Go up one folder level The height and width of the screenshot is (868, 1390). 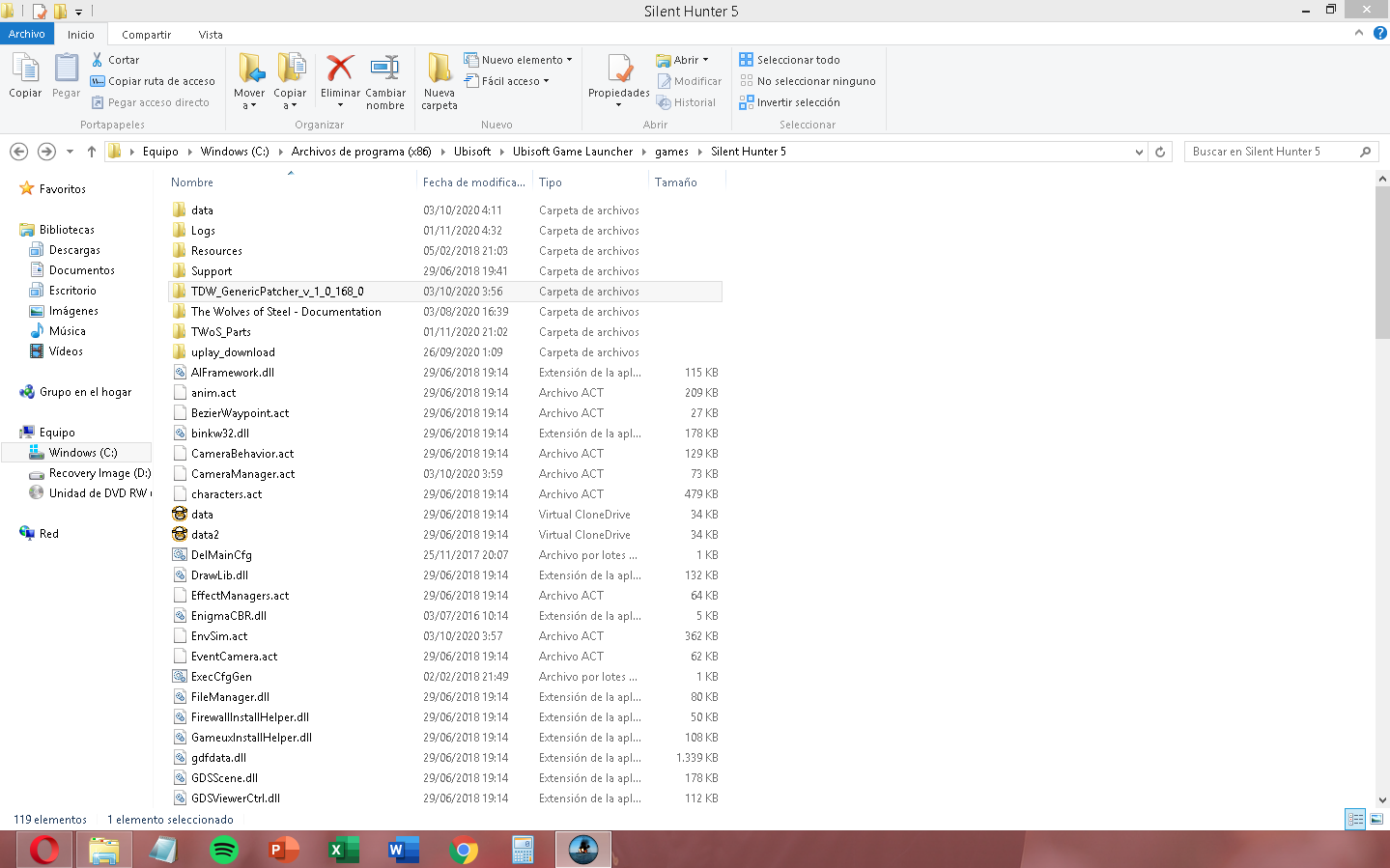pos(92,152)
